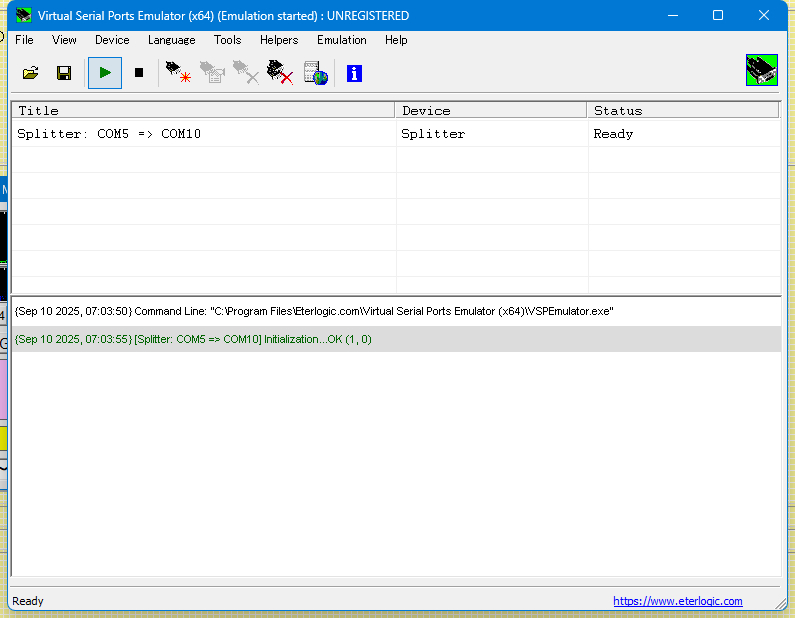This screenshot has height=618, width=795.
Task: Open the Language menu
Action: (171, 40)
